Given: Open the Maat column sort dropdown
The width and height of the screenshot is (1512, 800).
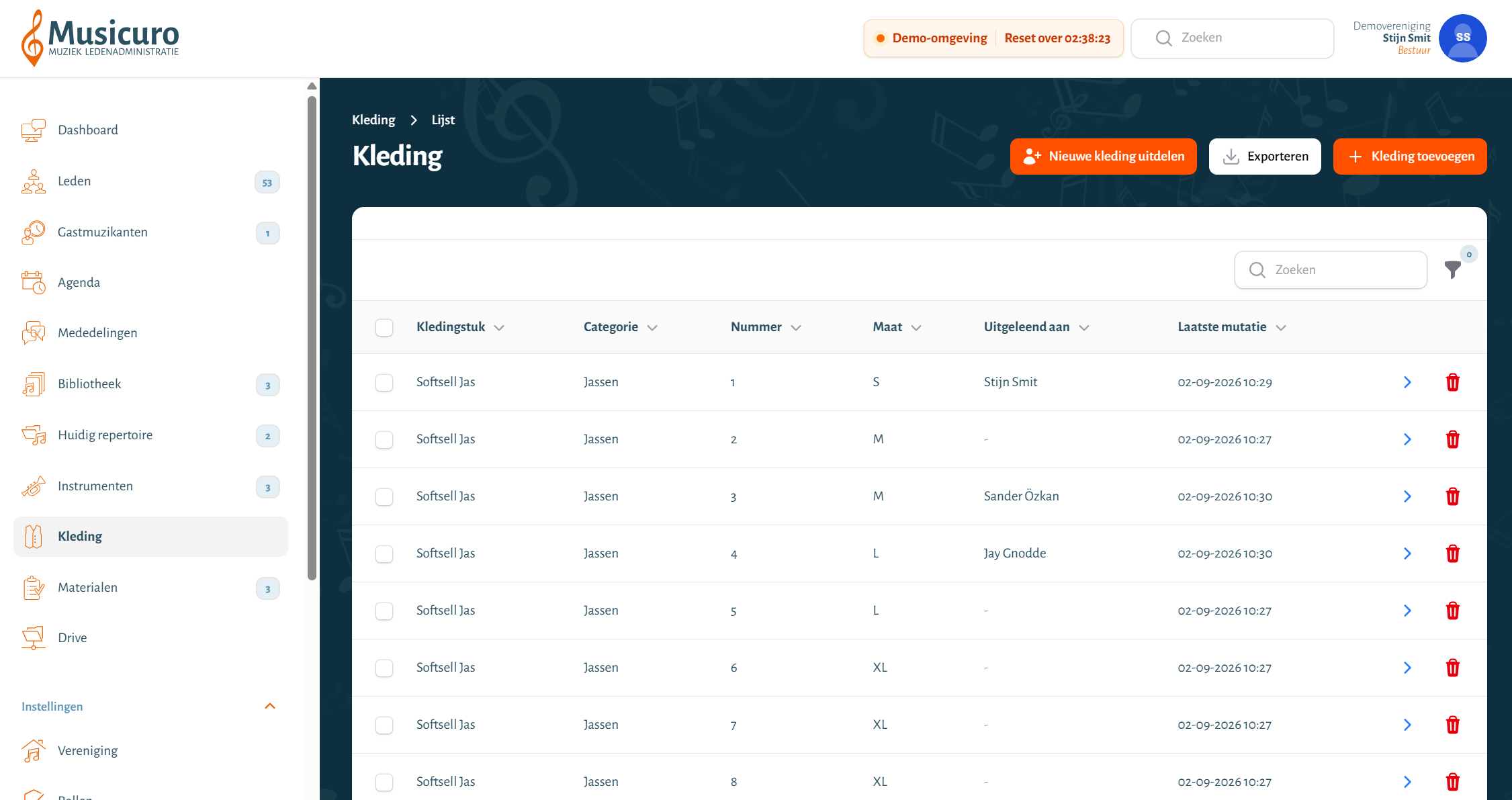Looking at the screenshot, I should 916,328.
